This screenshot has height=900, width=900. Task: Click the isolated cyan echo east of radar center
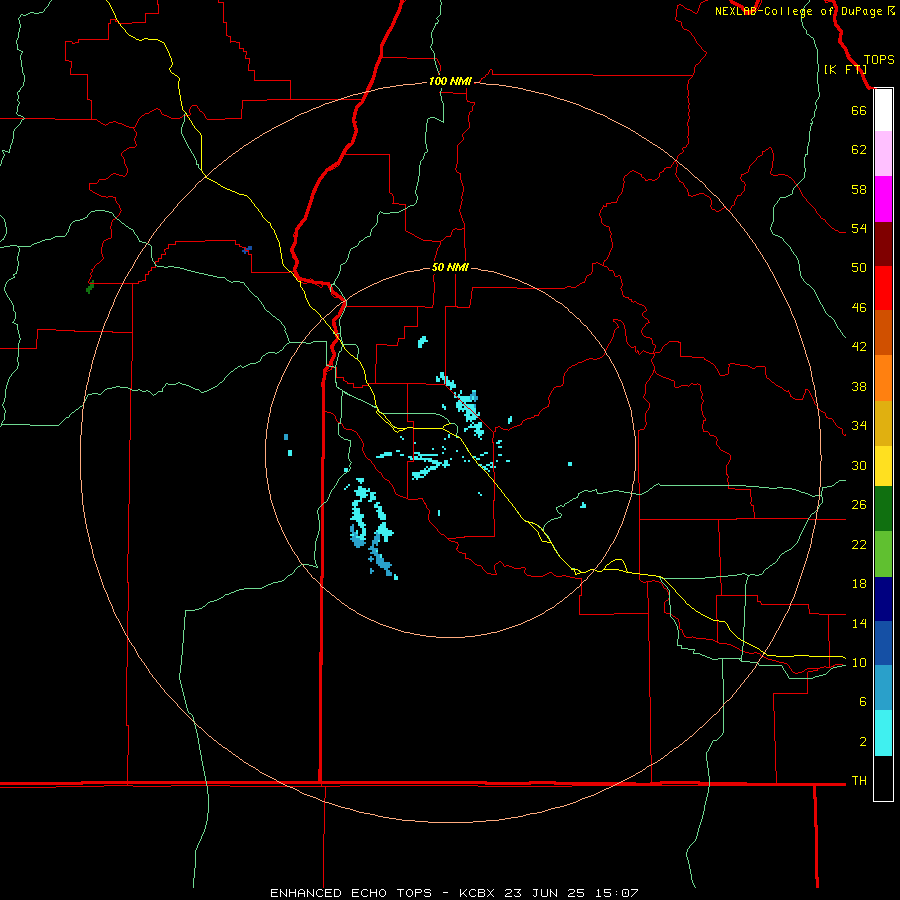click(570, 464)
